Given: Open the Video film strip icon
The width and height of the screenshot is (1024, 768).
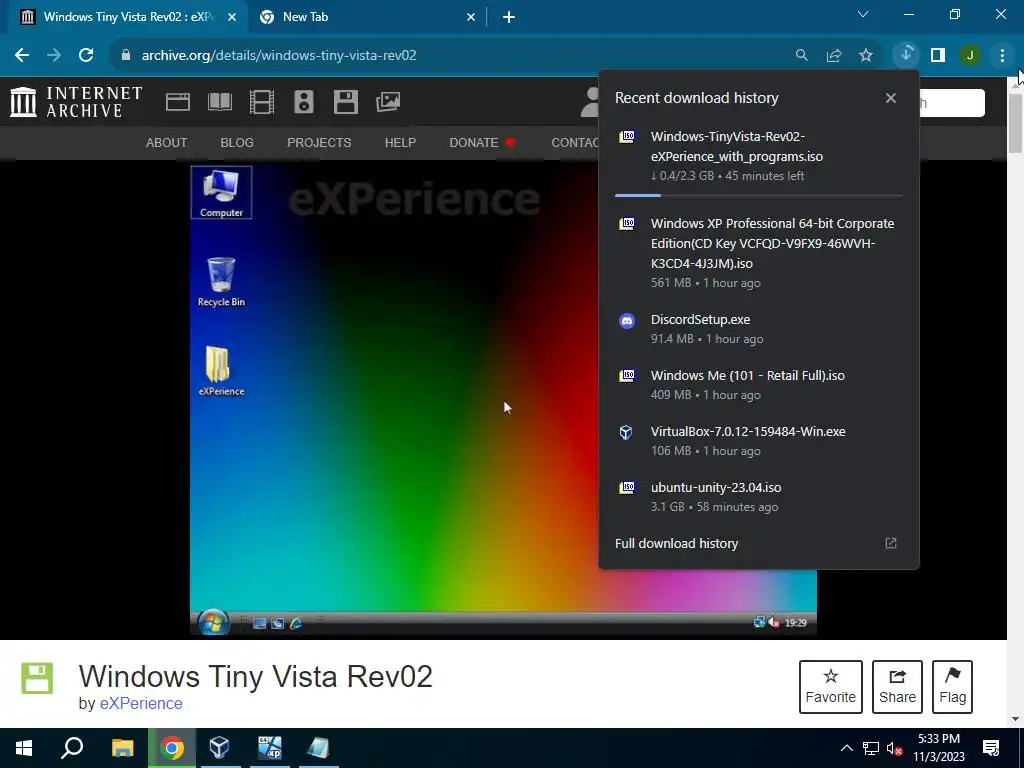Looking at the screenshot, I should click(x=261, y=102).
